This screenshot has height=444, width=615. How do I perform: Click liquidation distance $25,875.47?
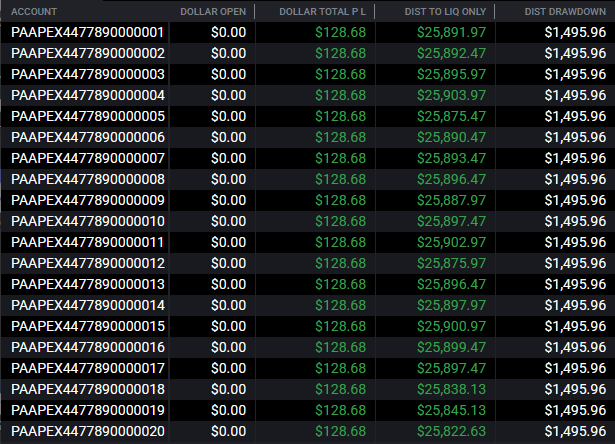(x=451, y=116)
